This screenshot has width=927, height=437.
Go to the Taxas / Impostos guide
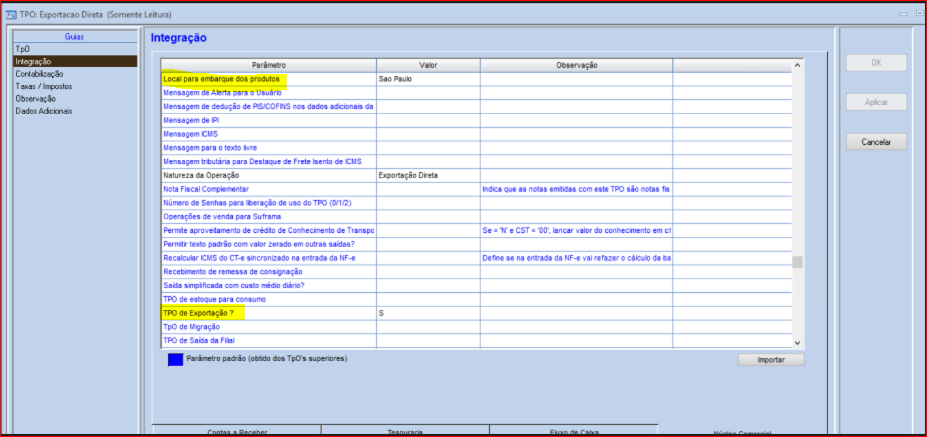click(x=43, y=86)
